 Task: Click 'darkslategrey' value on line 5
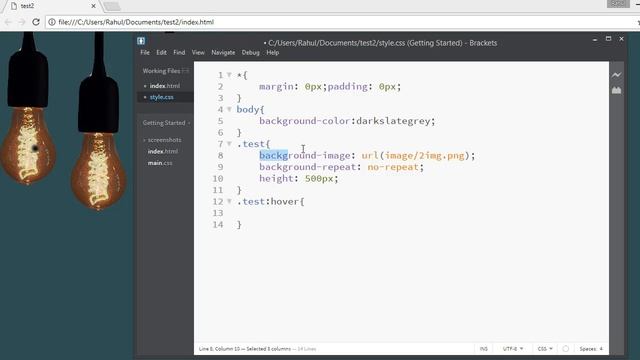click(393, 121)
